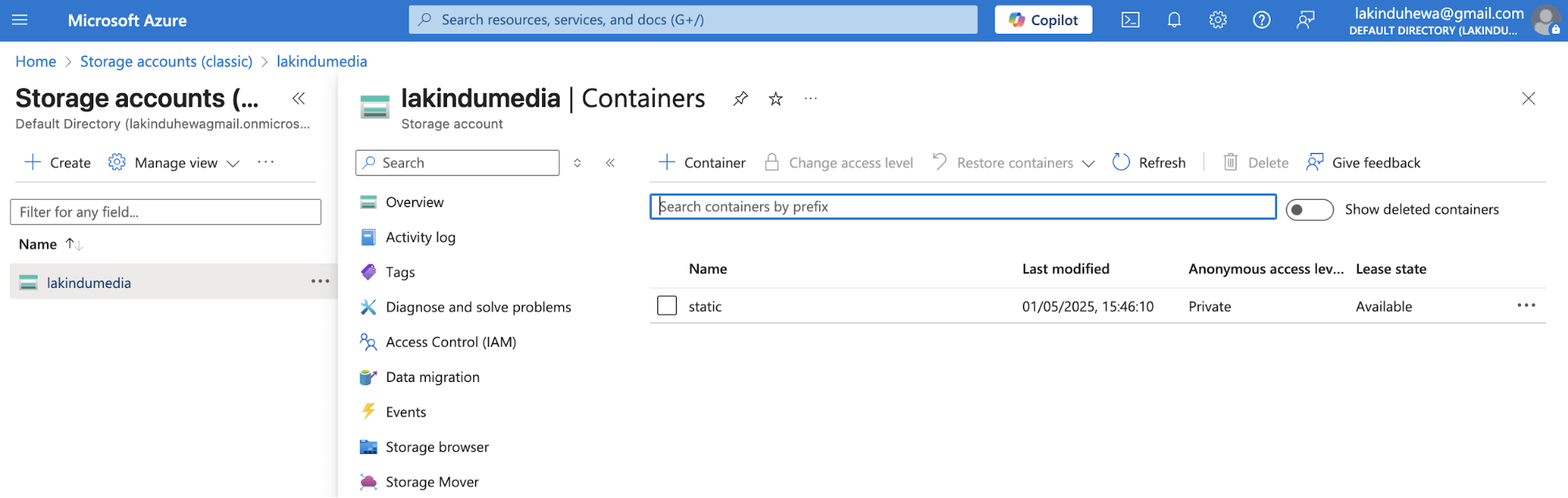Click the lakindumedia breadcrumb link

click(x=322, y=61)
